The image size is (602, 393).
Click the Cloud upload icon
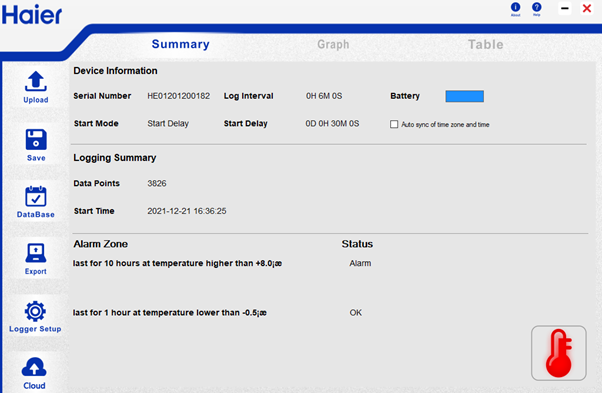point(34,367)
